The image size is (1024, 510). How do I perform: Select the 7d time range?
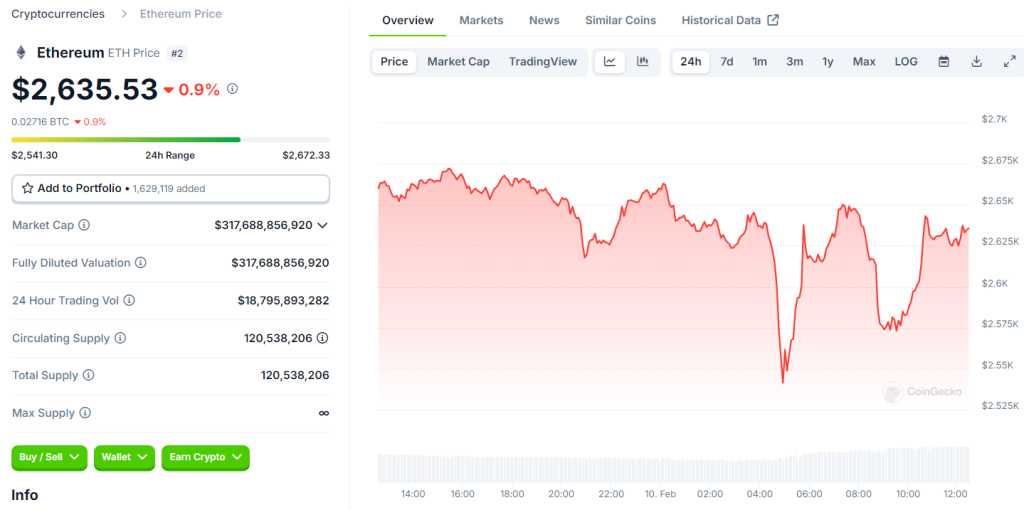[x=727, y=61]
